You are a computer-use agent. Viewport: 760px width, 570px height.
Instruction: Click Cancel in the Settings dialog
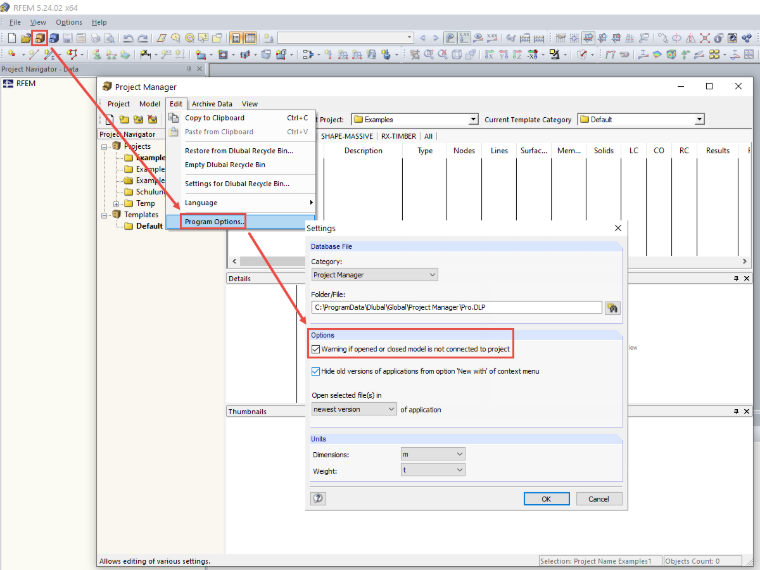[x=599, y=499]
